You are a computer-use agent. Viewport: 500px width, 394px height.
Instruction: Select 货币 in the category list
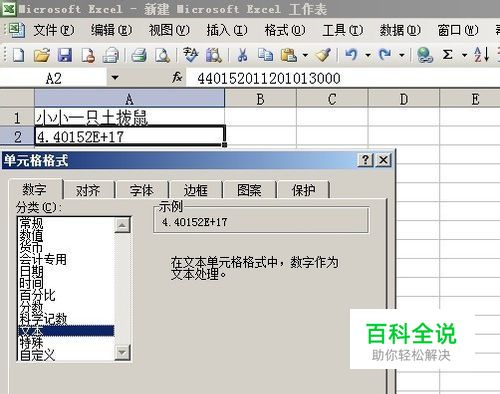click(x=66, y=247)
